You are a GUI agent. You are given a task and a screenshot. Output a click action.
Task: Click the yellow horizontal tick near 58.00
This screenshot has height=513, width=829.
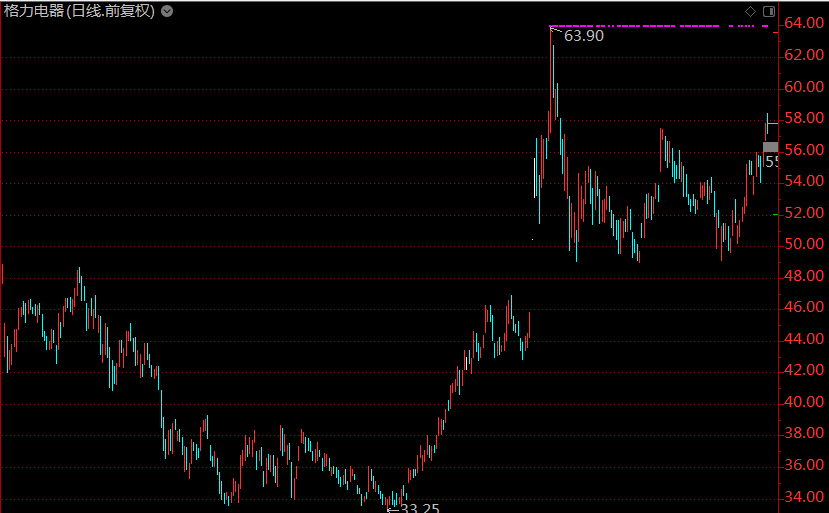(x=772, y=122)
